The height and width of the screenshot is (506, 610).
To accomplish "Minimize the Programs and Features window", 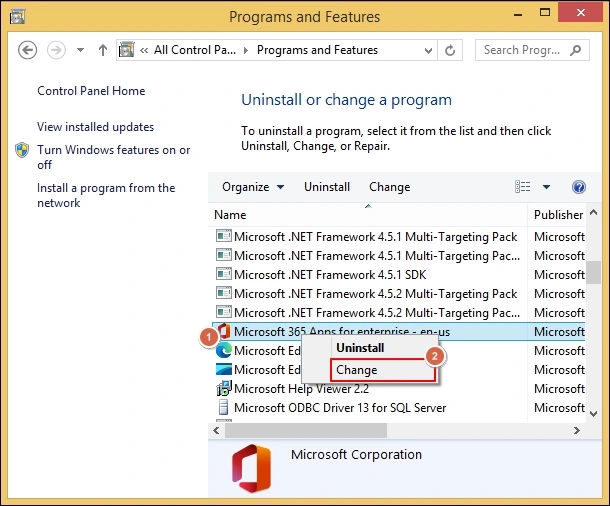I will [x=518, y=15].
